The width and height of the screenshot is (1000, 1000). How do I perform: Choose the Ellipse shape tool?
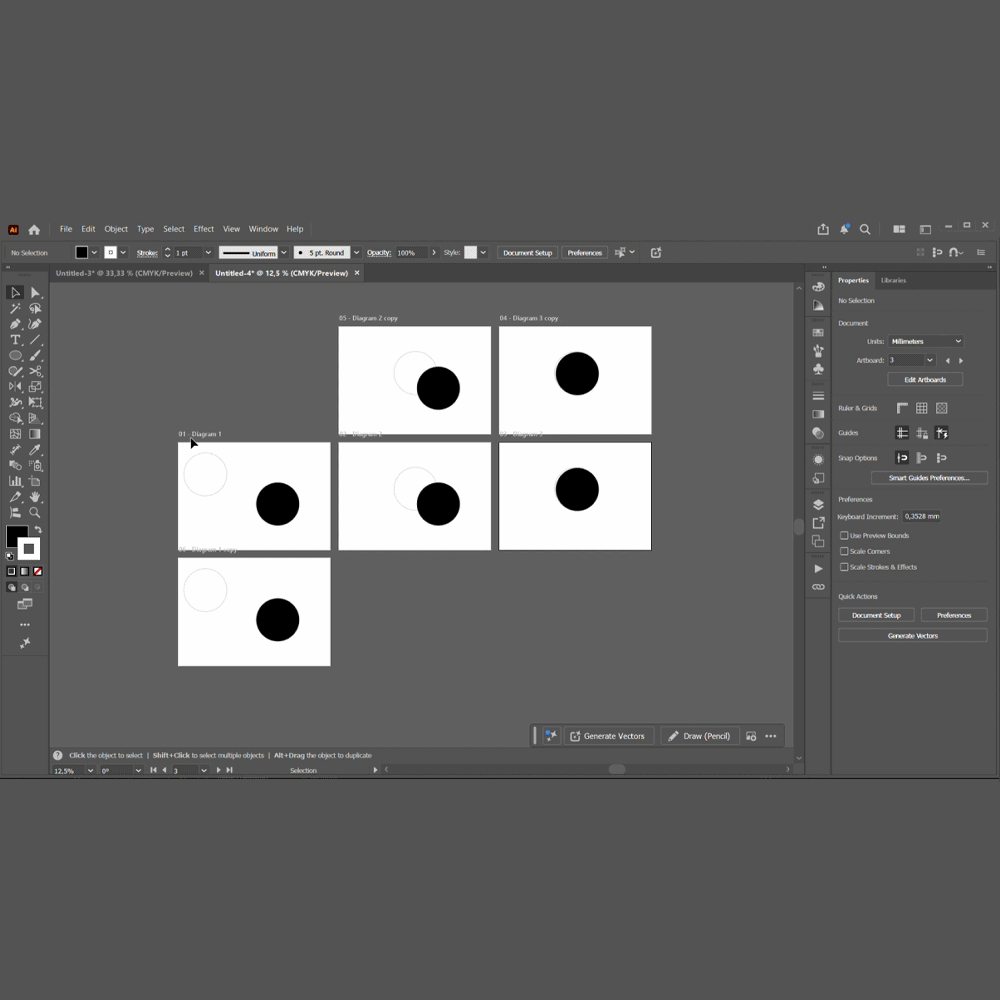[x=15, y=355]
